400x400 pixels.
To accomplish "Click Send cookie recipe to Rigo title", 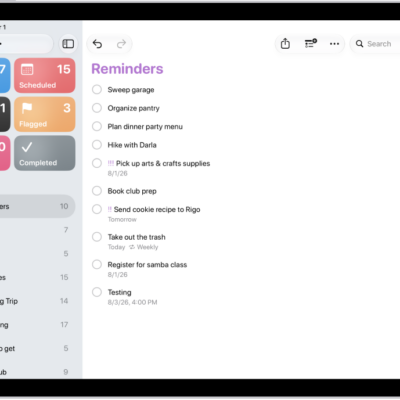I will [157, 209].
